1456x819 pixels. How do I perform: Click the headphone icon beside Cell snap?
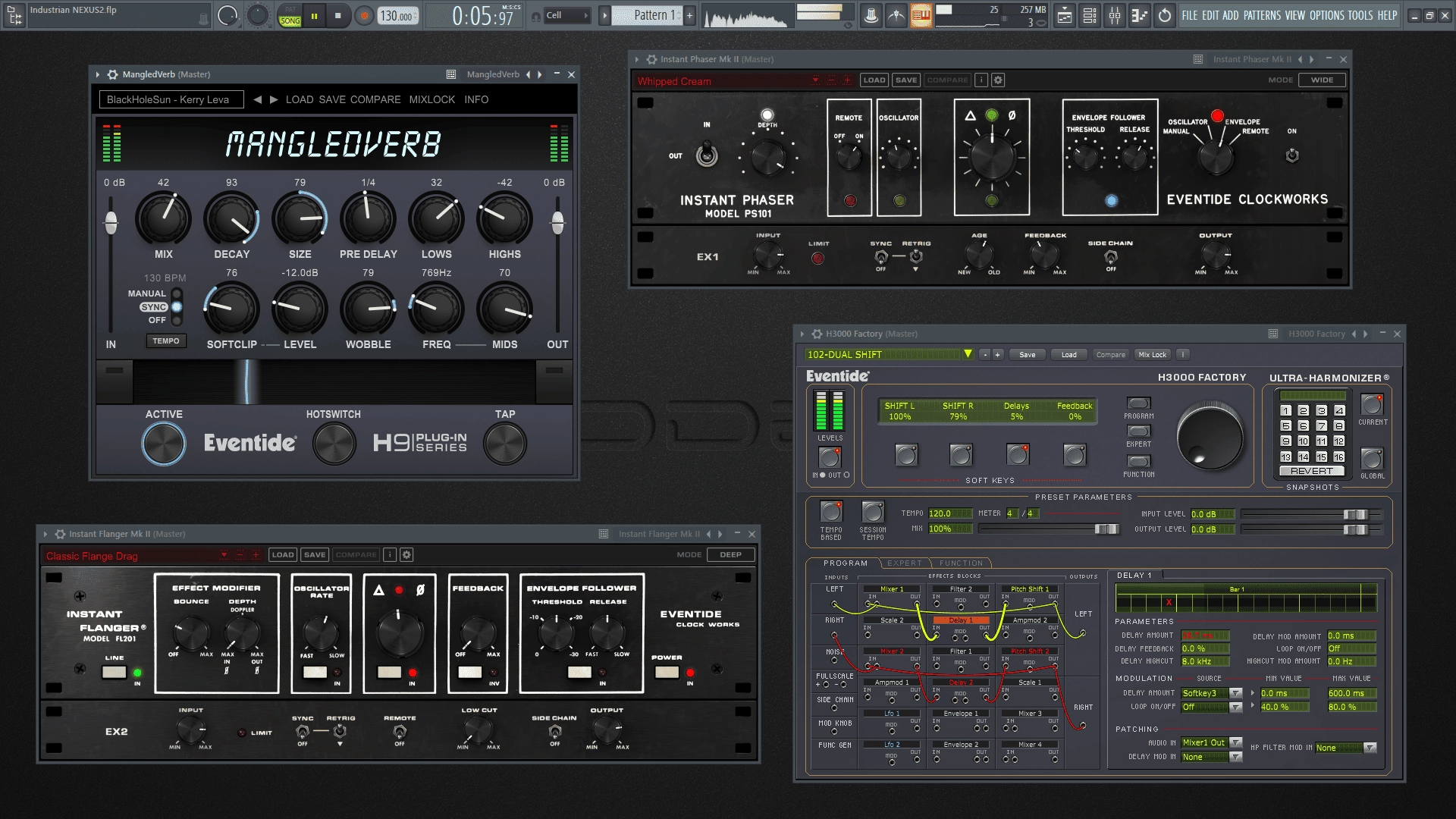point(536,16)
